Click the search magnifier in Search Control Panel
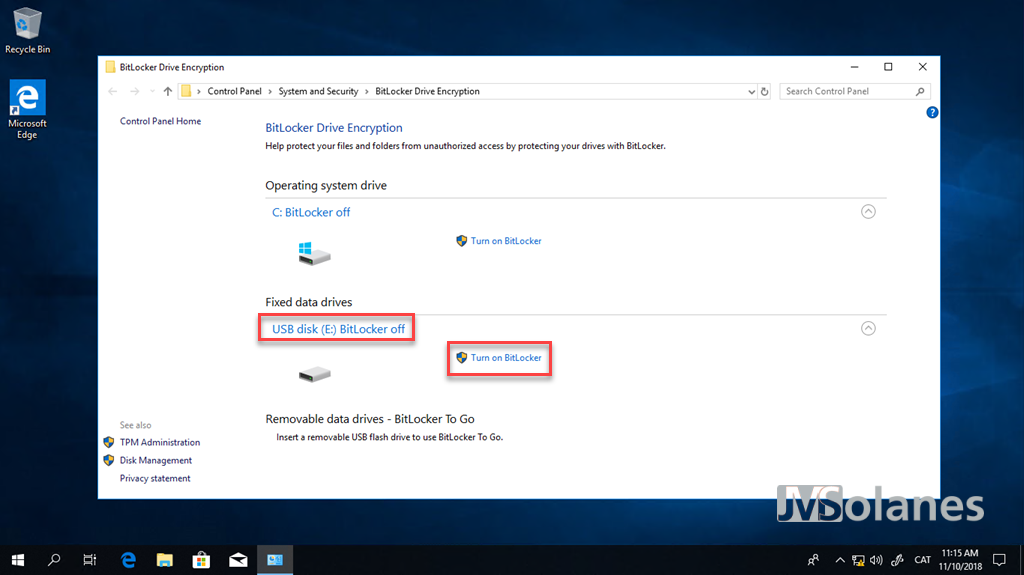Image resolution: width=1024 pixels, height=575 pixels. [x=920, y=91]
